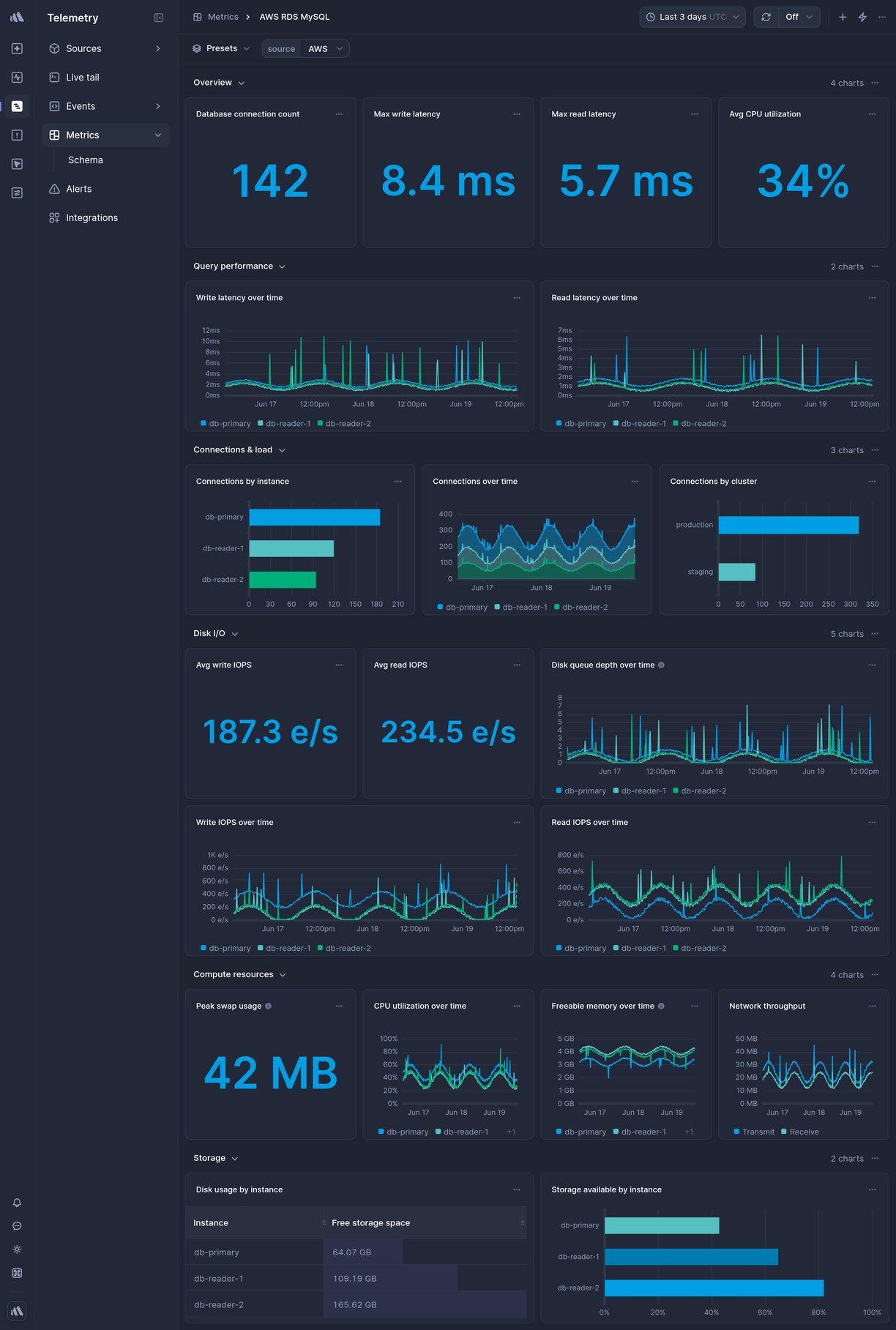Open the Presets dropdown
Screen dimensions: 896x1330
point(221,48)
